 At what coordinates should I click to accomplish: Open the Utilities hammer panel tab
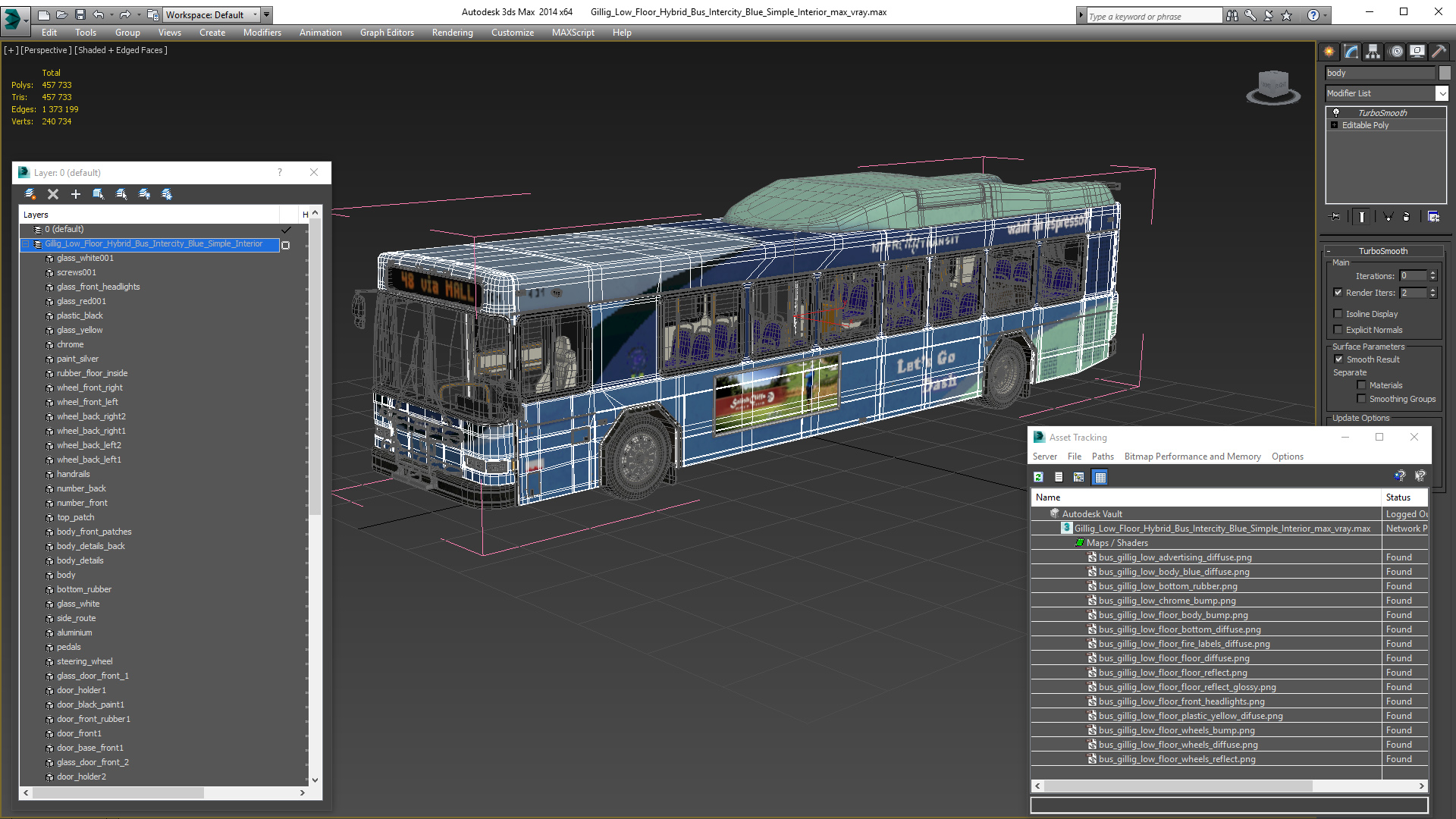(1439, 52)
